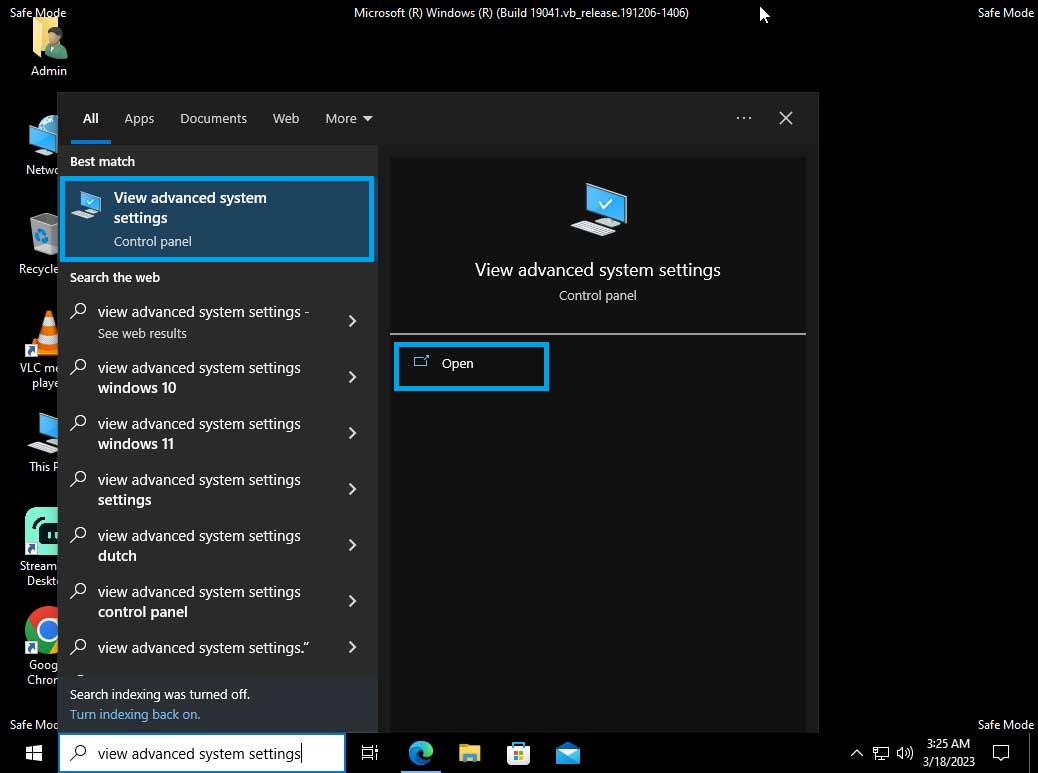
Task: Launch Microsoft Edge from the taskbar
Action: tap(421, 753)
